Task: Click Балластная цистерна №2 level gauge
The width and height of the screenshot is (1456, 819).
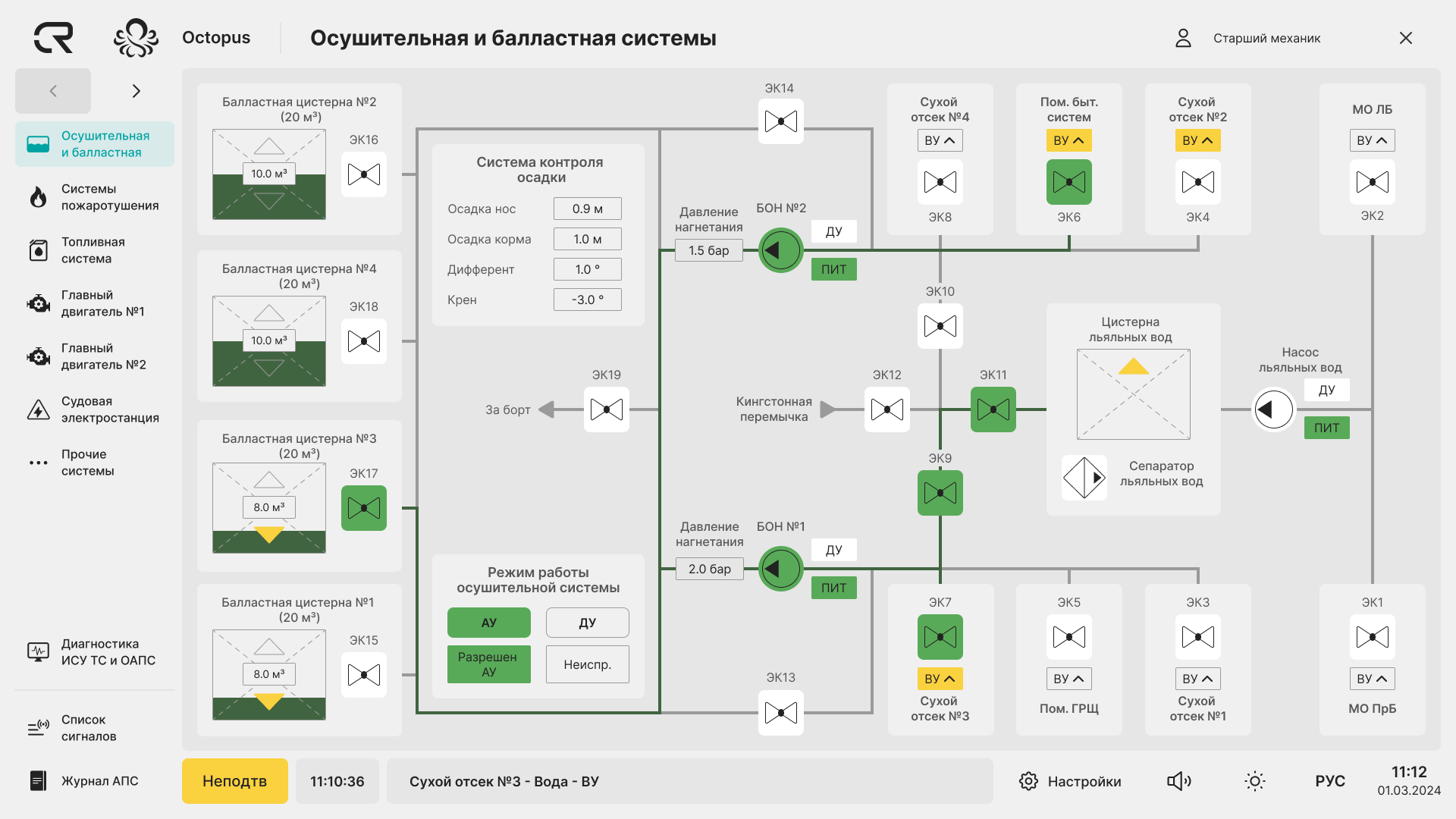Action: (x=269, y=174)
